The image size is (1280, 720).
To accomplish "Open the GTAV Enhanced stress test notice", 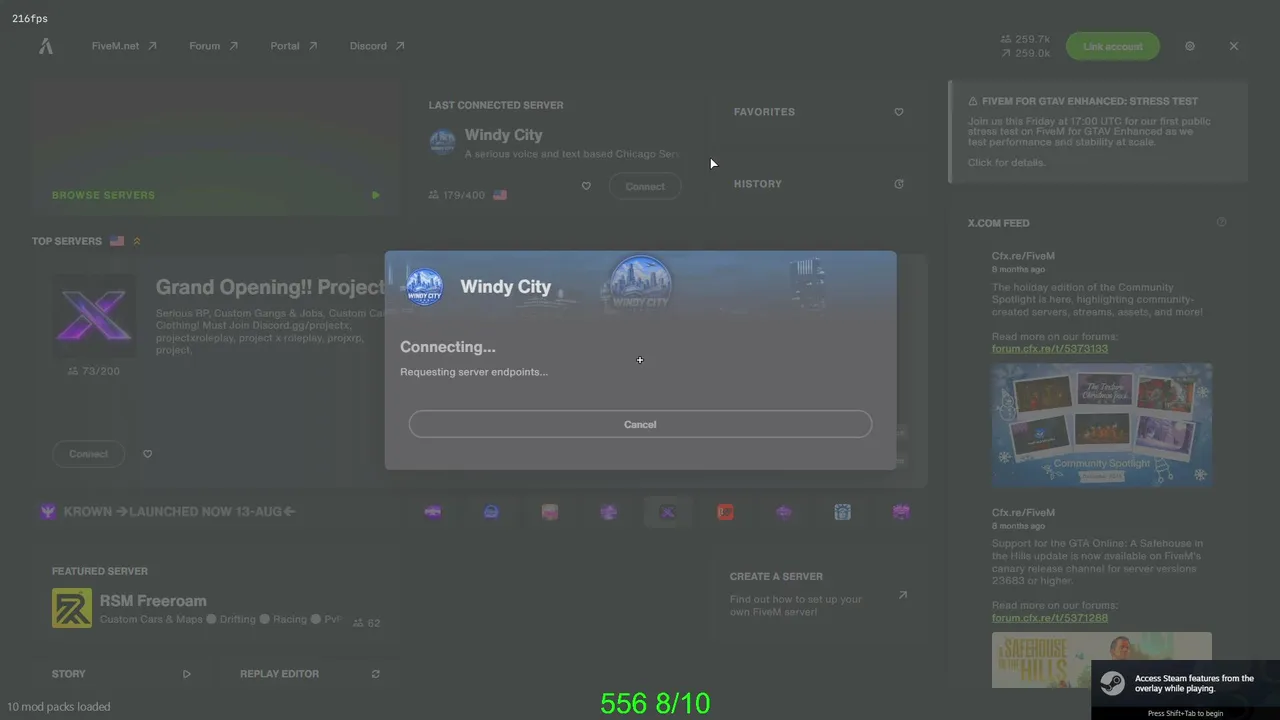I will [x=1098, y=132].
